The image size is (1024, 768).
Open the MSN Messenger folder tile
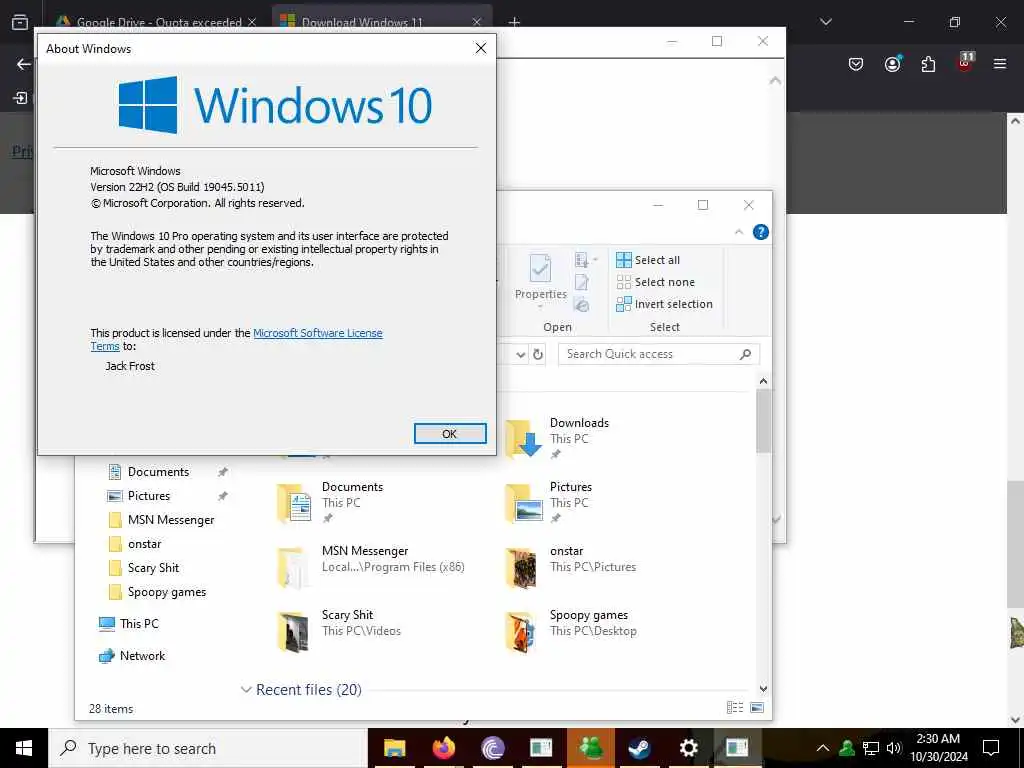click(371, 567)
